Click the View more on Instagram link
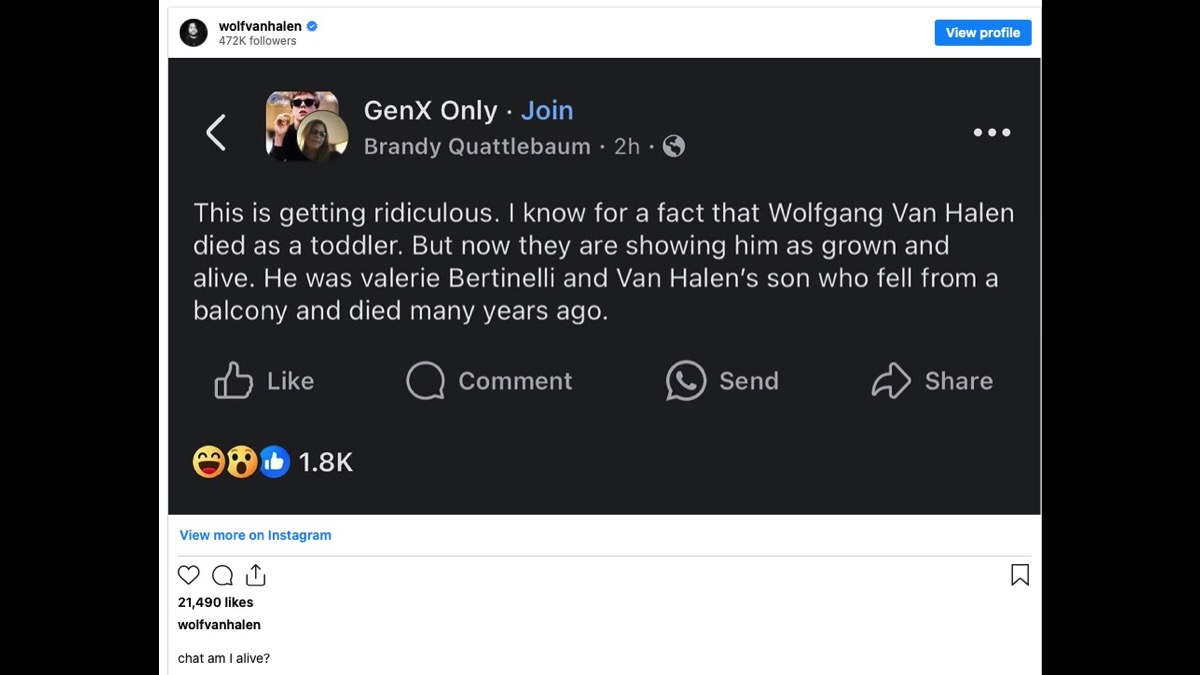 point(255,535)
